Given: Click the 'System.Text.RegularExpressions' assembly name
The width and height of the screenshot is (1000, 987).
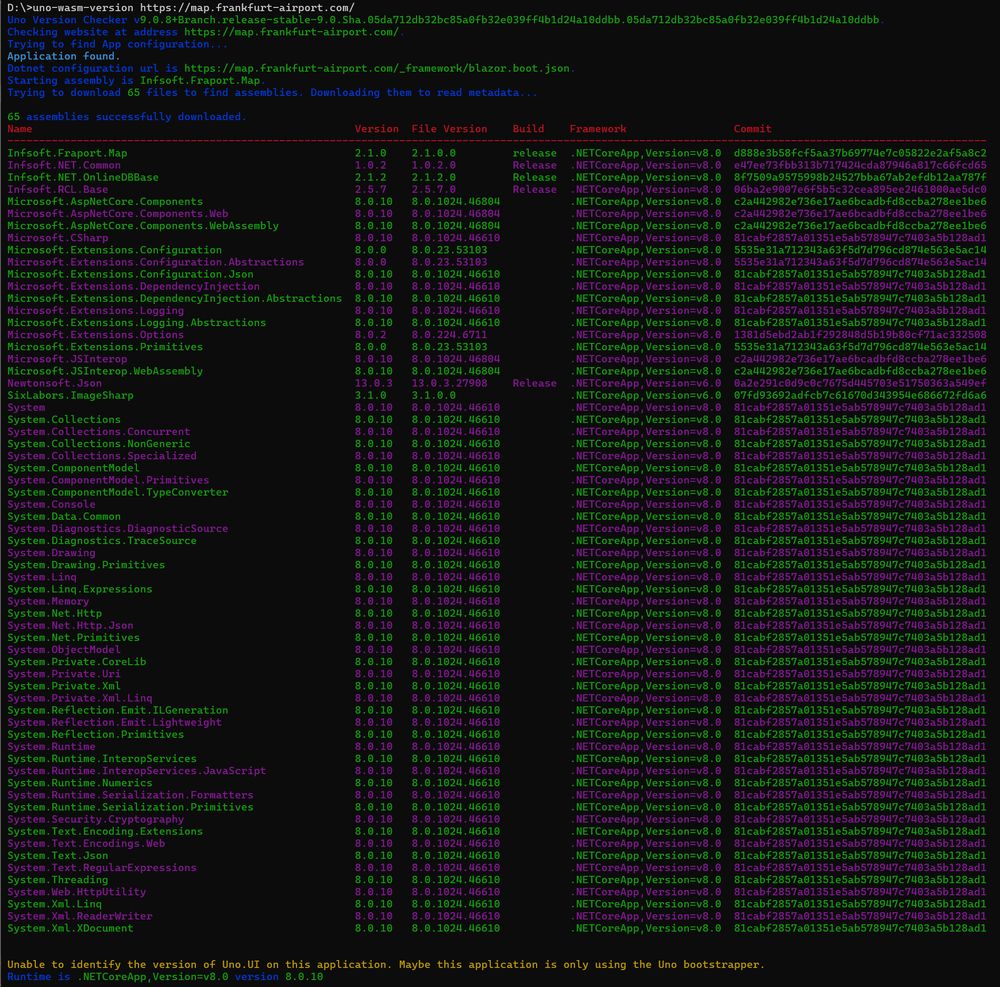Looking at the screenshot, I should pyautogui.click(x=102, y=868).
